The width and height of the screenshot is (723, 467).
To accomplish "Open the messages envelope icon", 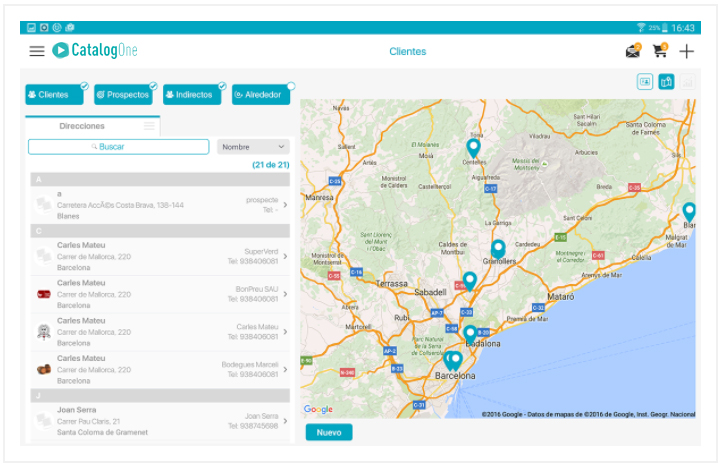I will [633, 51].
